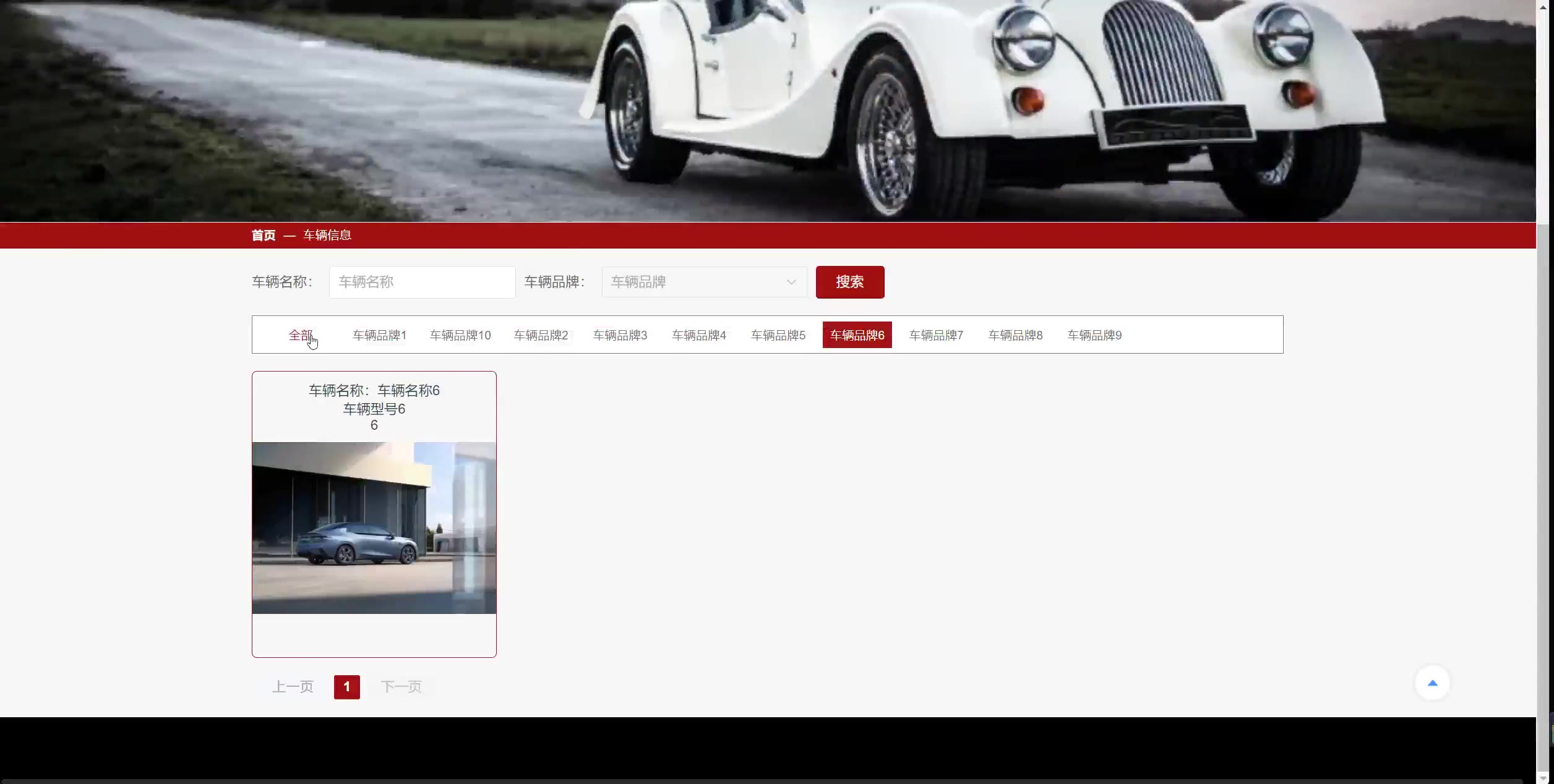Image resolution: width=1554 pixels, height=784 pixels.
Task: Select the 全部 category tab
Action: [301, 335]
